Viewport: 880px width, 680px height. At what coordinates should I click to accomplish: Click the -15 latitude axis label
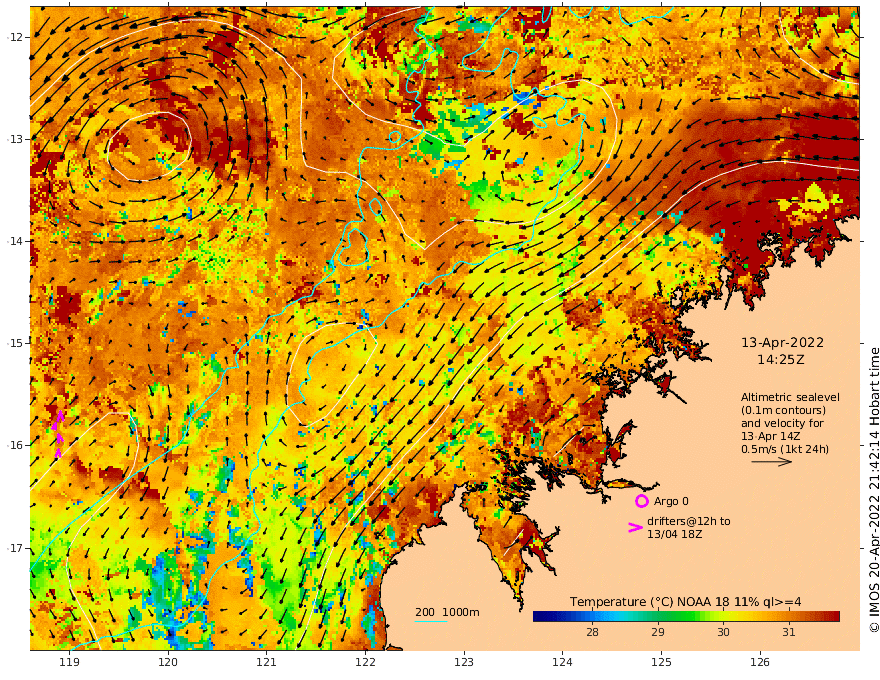click(x=15, y=343)
